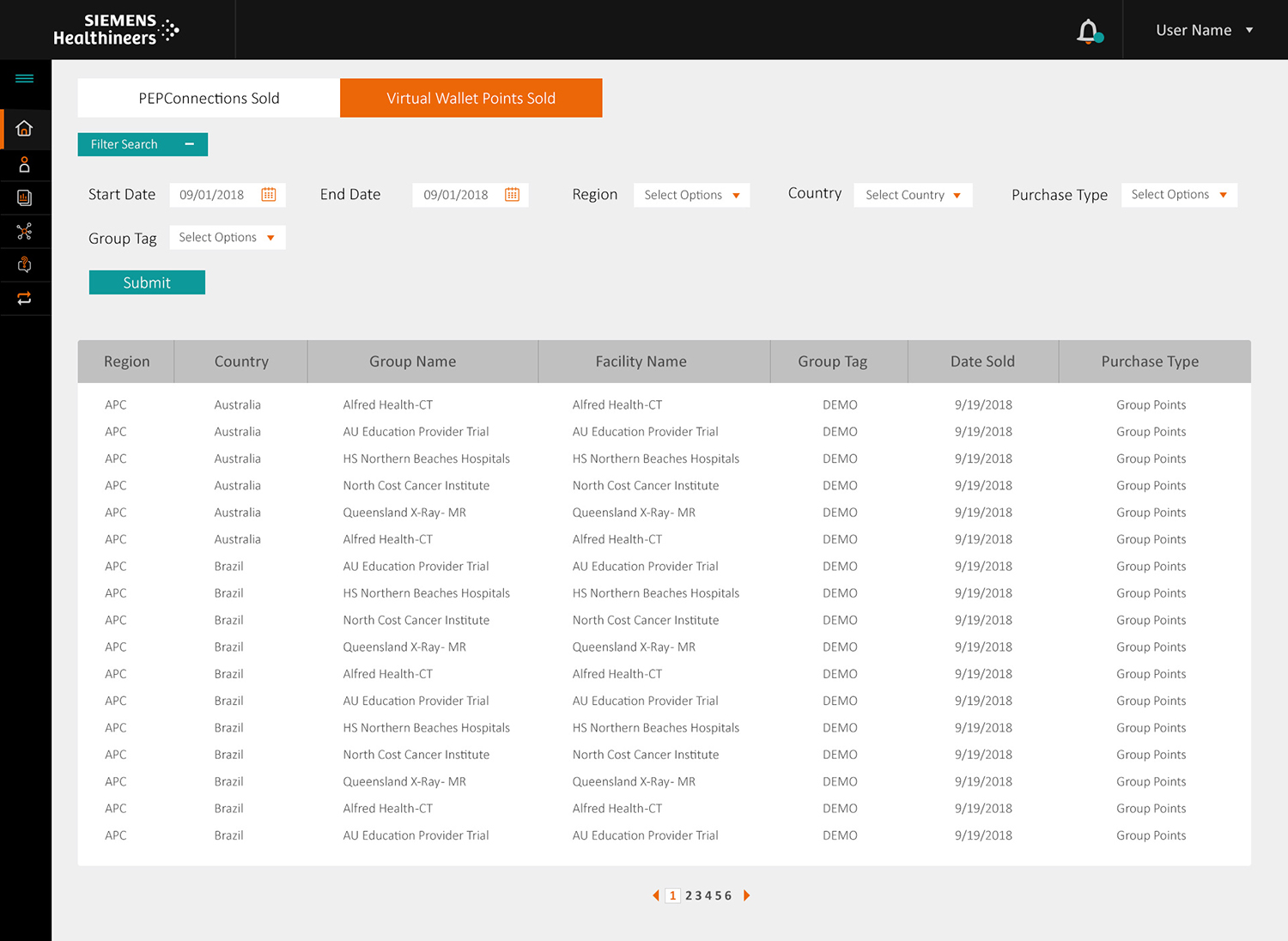
Task: Go to next page with right arrow
Action: 747,895
